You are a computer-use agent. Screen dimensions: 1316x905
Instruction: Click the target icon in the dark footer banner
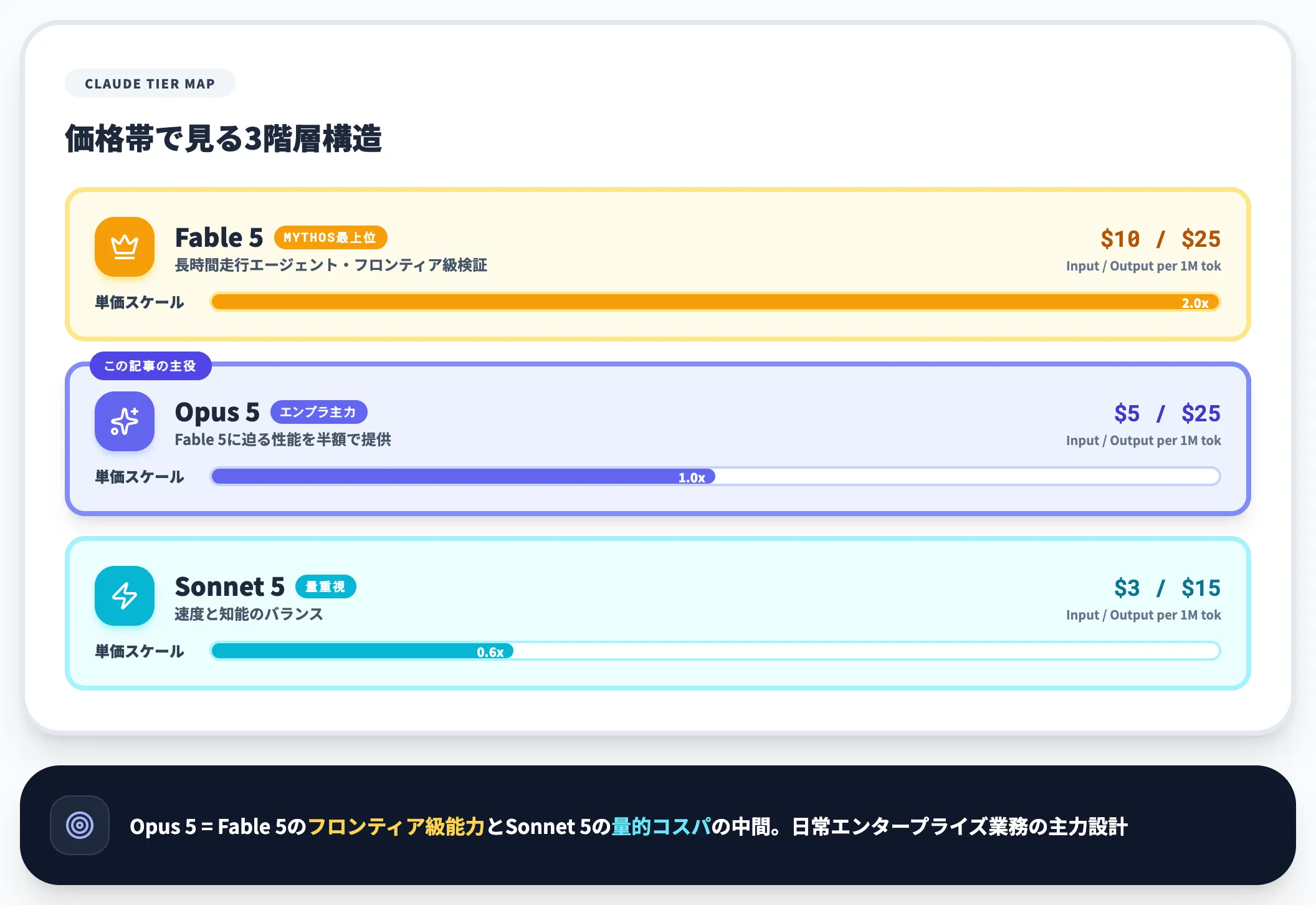pyautogui.click(x=80, y=825)
